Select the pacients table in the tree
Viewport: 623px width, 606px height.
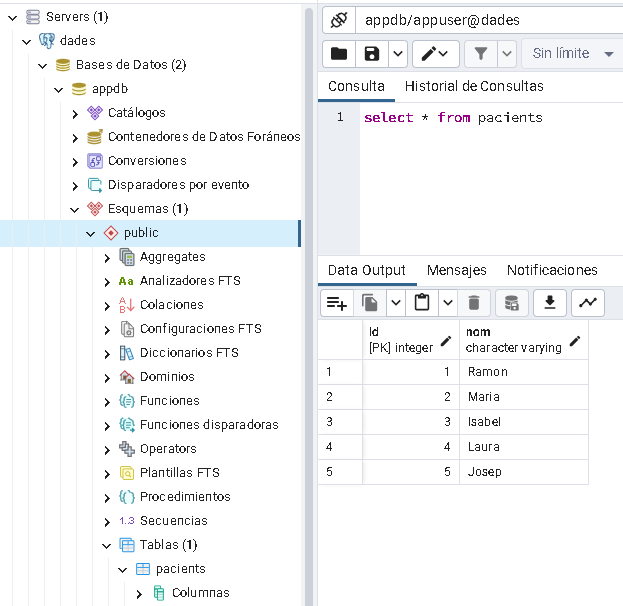(x=180, y=569)
